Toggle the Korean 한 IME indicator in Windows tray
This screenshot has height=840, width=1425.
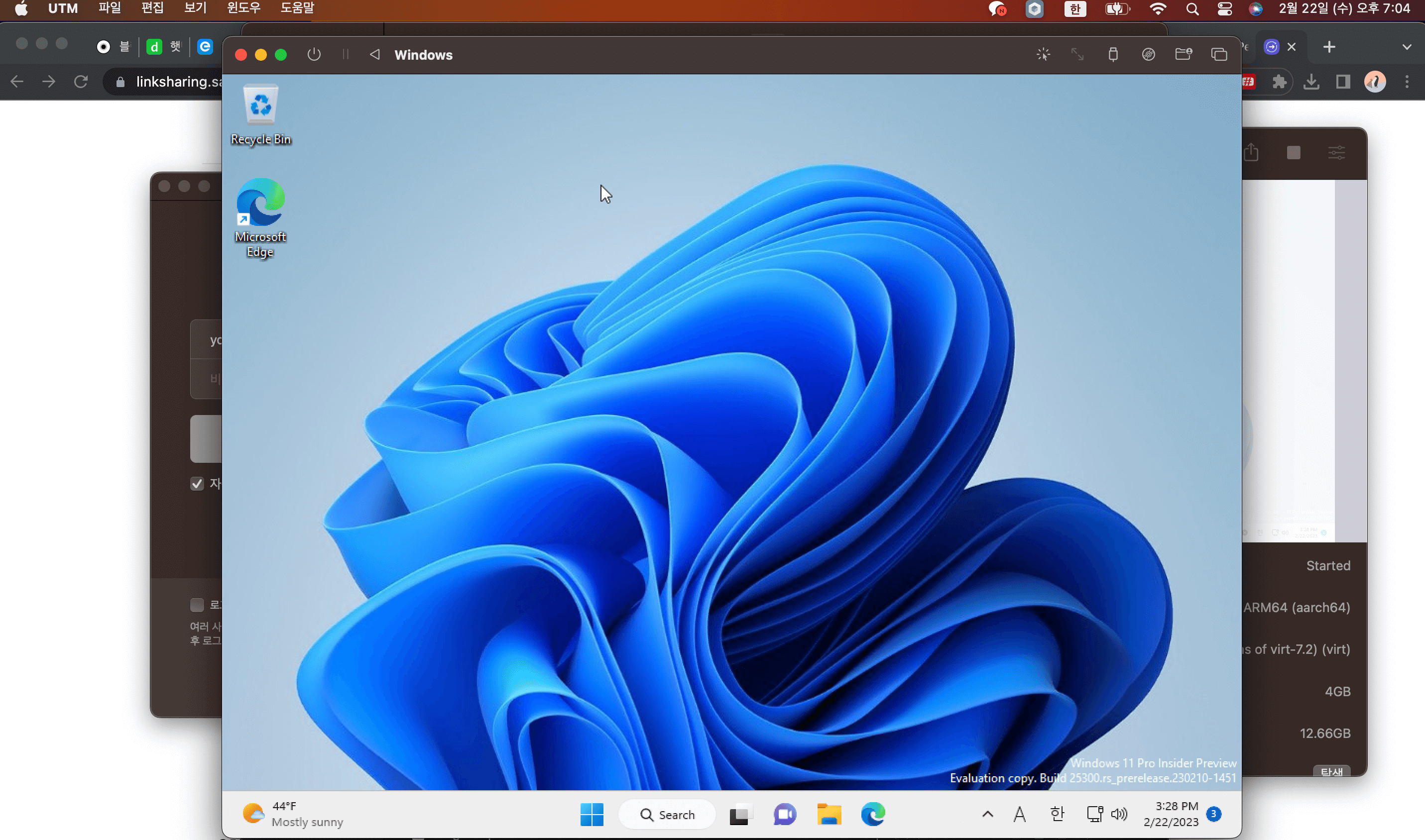click(1057, 815)
